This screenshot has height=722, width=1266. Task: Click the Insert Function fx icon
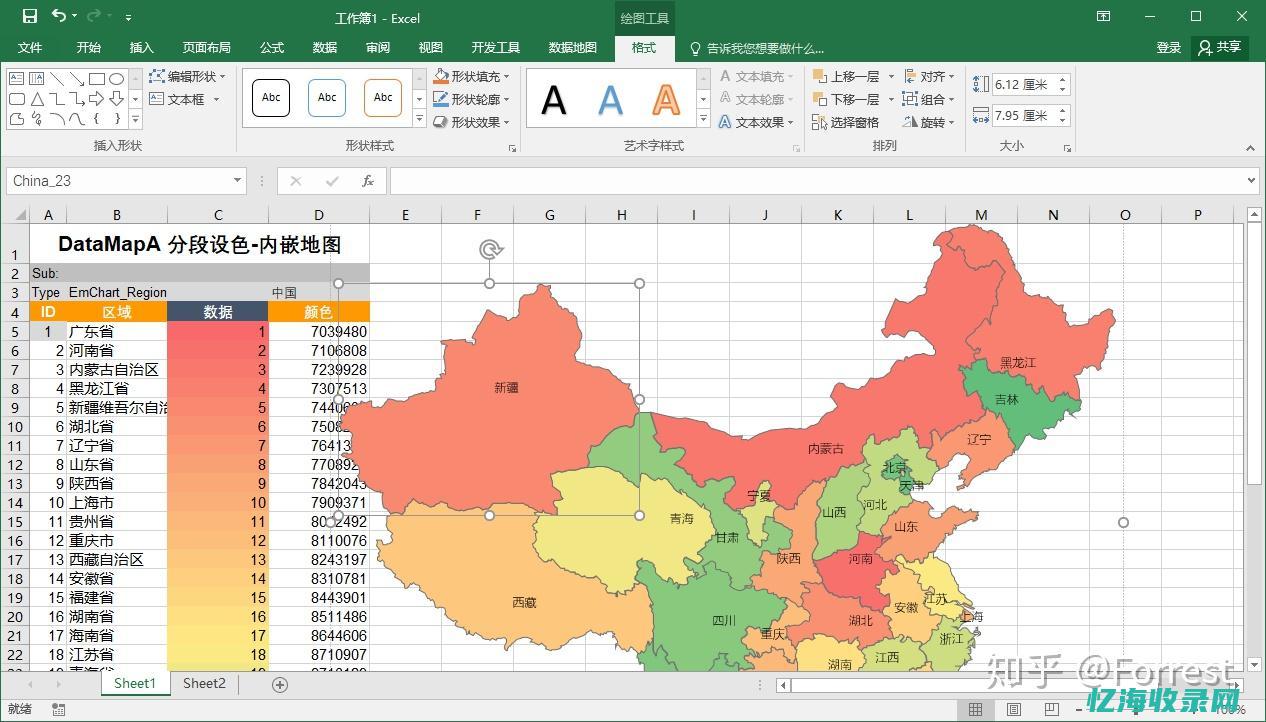(367, 180)
